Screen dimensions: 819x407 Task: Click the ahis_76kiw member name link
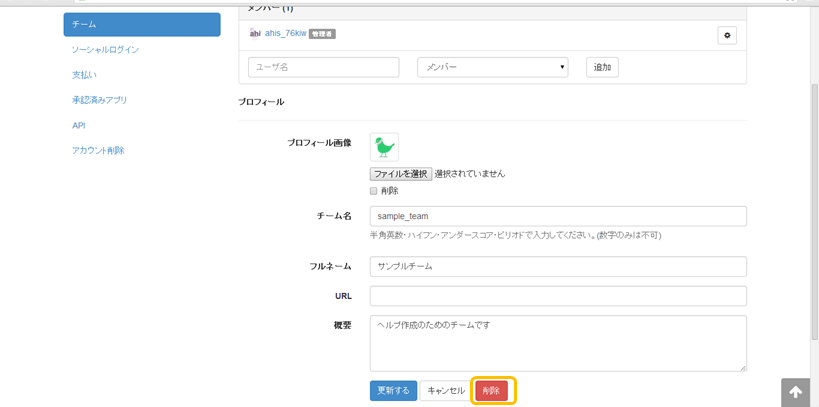(x=285, y=33)
